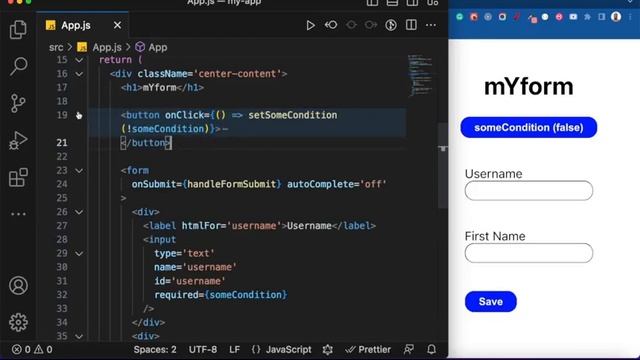Click the First Name label in browser page
640x360 pixels.
point(495,236)
